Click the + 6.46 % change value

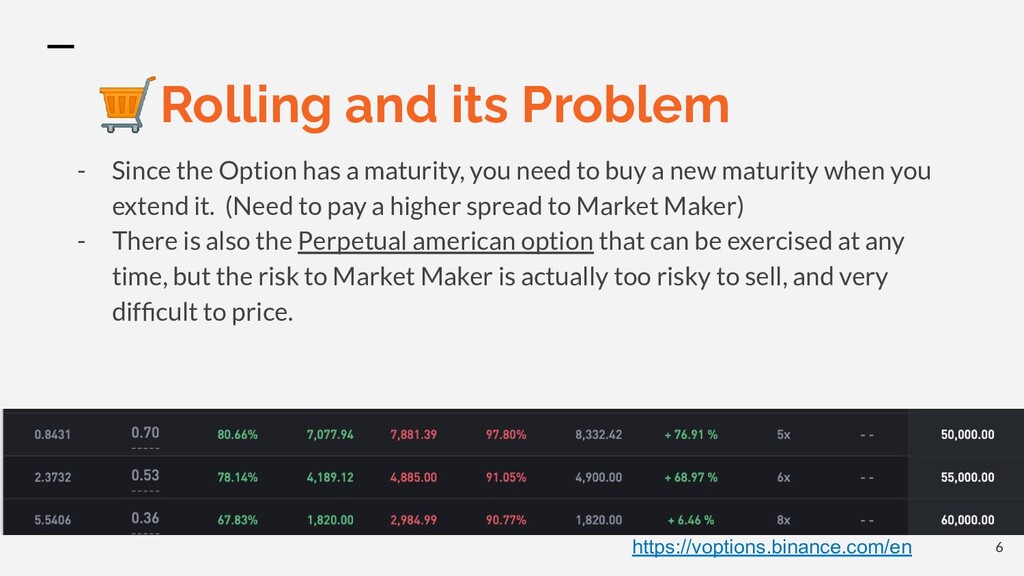click(x=693, y=520)
